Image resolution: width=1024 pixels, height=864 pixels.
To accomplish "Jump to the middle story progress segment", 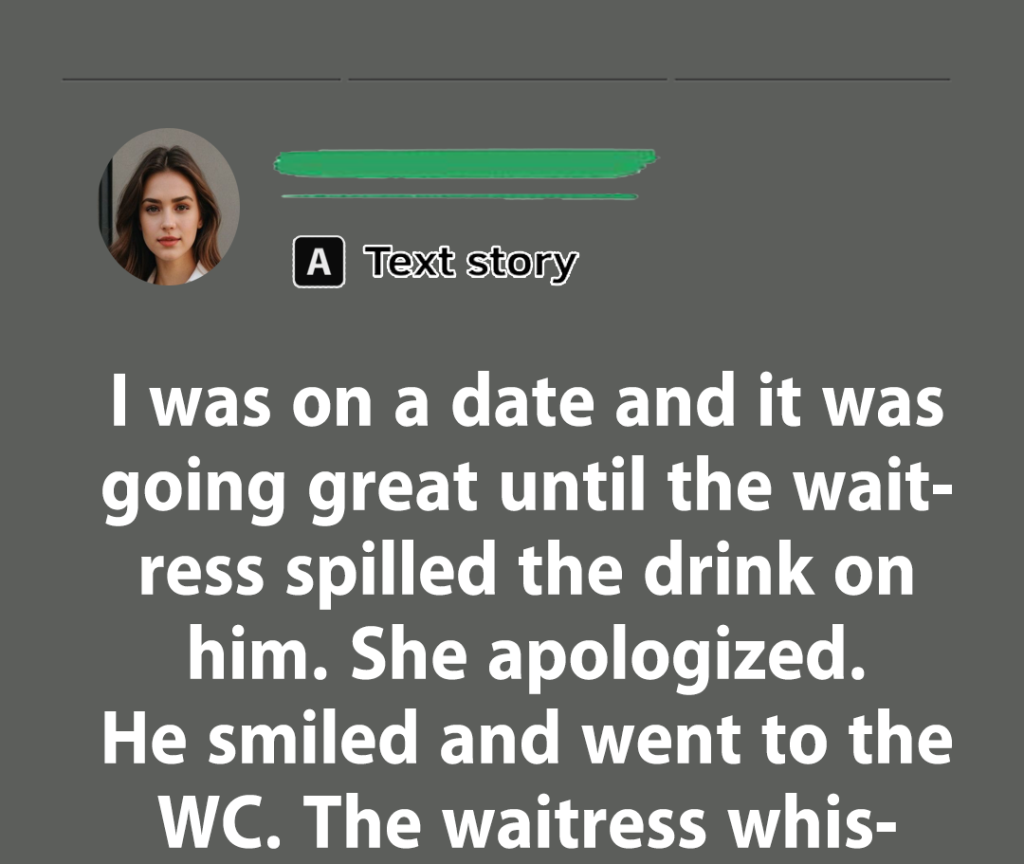I will [x=507, y=79].
